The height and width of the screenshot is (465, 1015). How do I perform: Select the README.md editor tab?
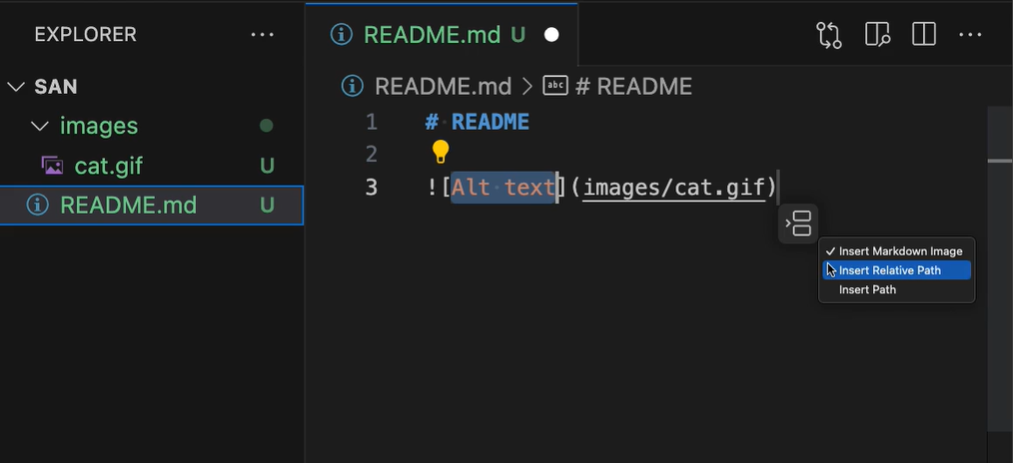(x=430, y=35)
